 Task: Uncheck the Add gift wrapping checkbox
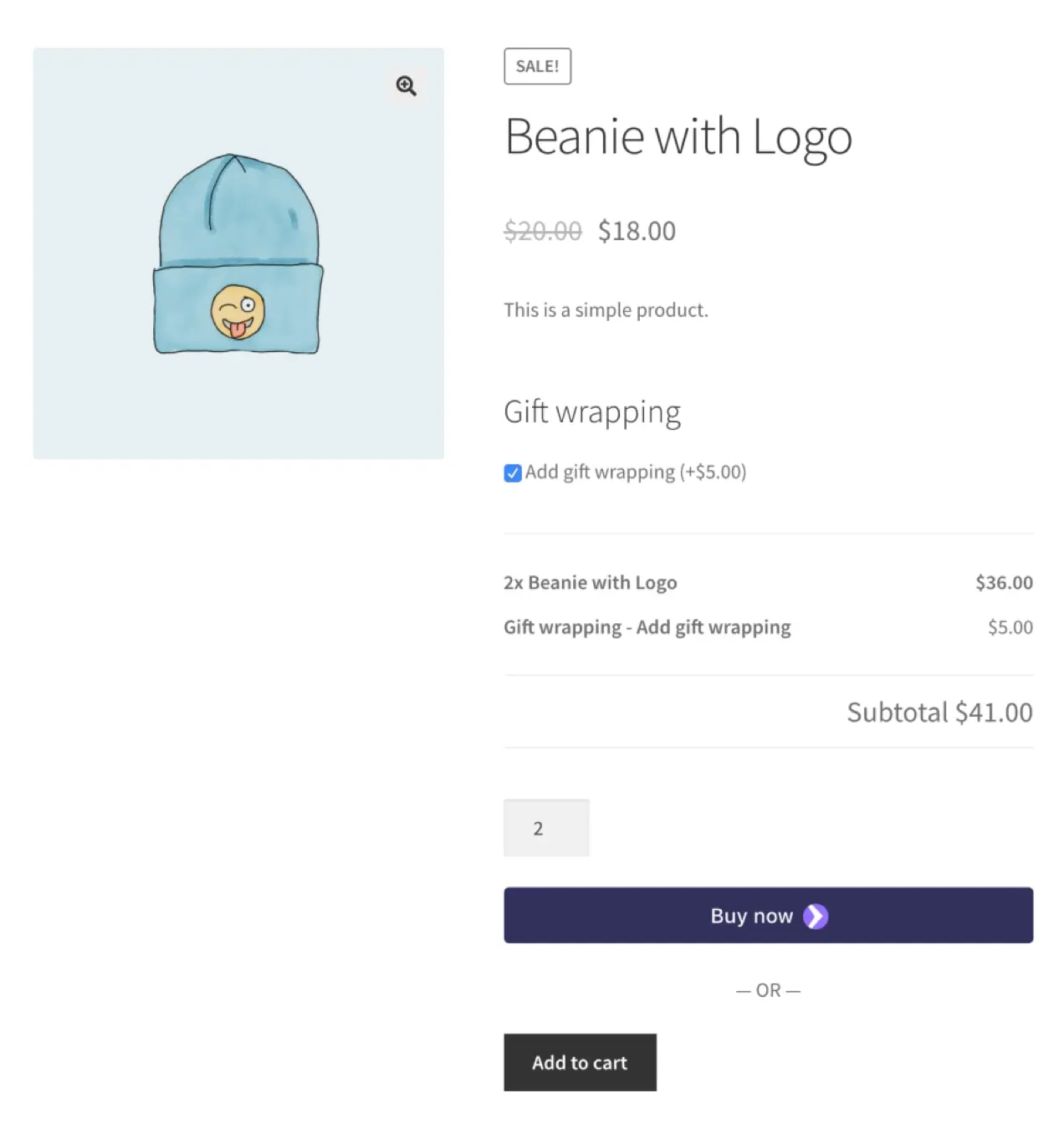tap(513, 473)
